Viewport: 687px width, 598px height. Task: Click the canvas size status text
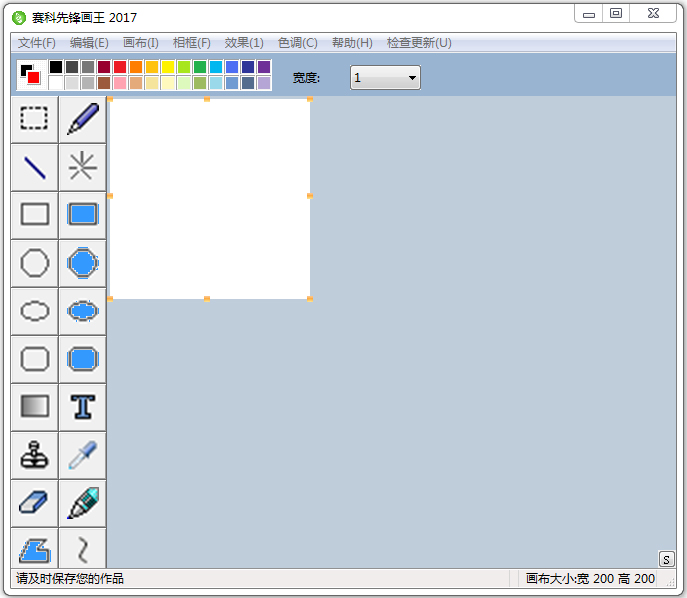click(590, 579)
